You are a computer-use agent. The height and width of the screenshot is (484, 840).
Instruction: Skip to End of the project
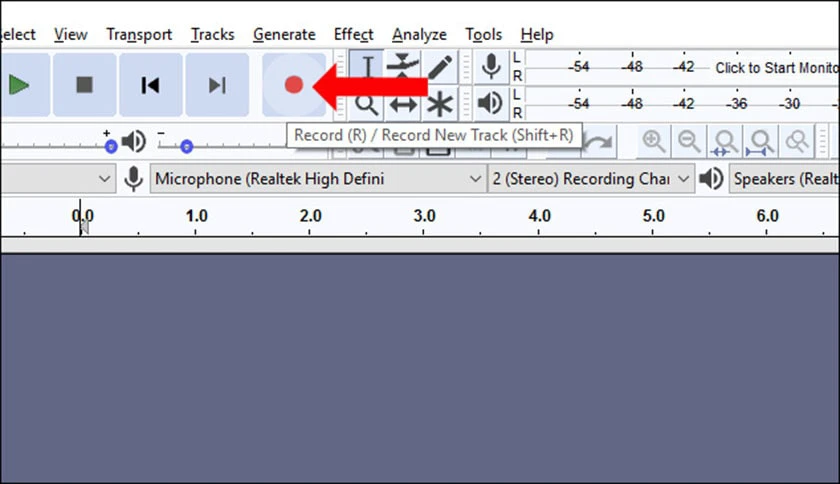217,85
